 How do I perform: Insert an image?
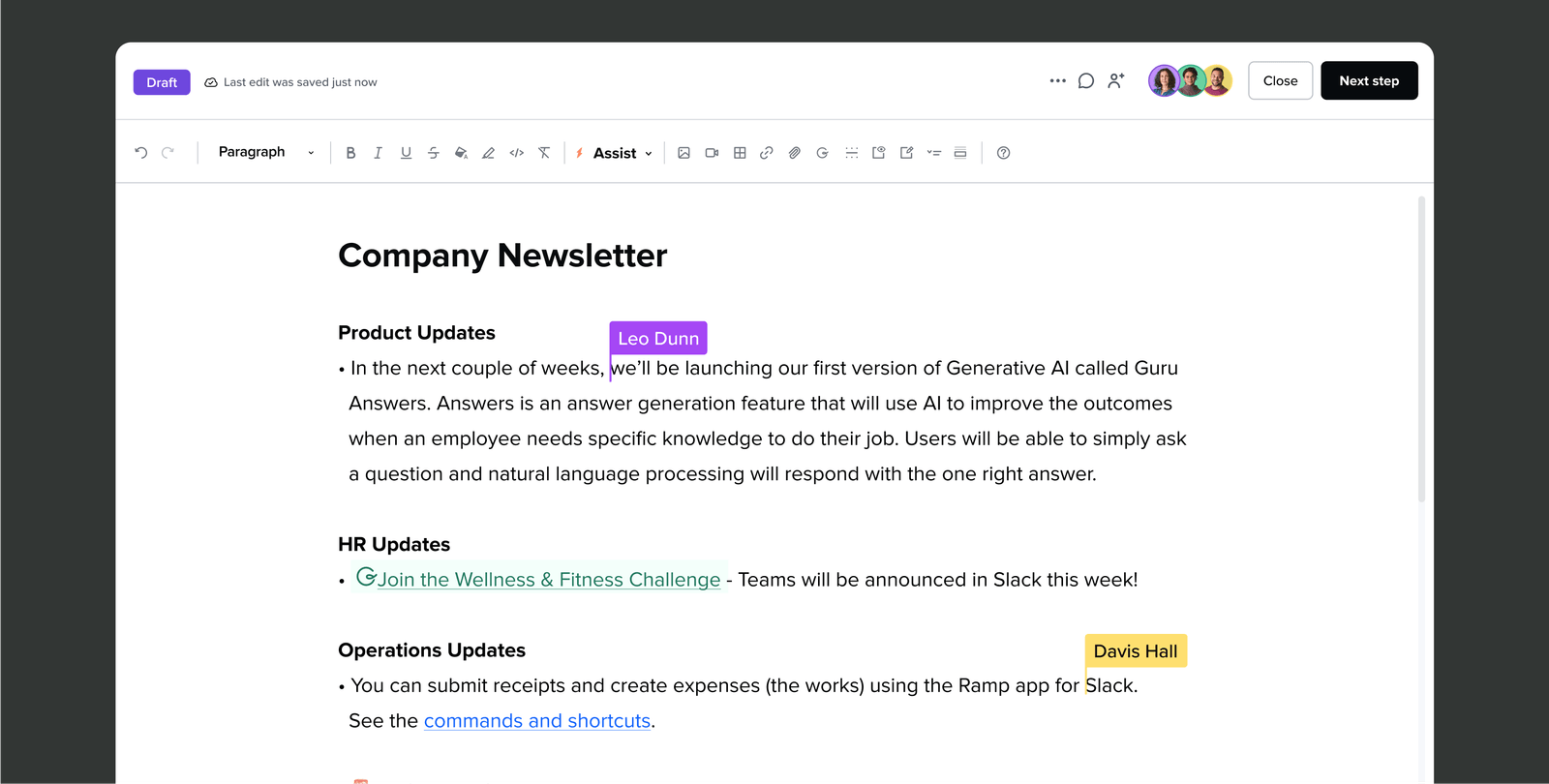tap(684, 153)
